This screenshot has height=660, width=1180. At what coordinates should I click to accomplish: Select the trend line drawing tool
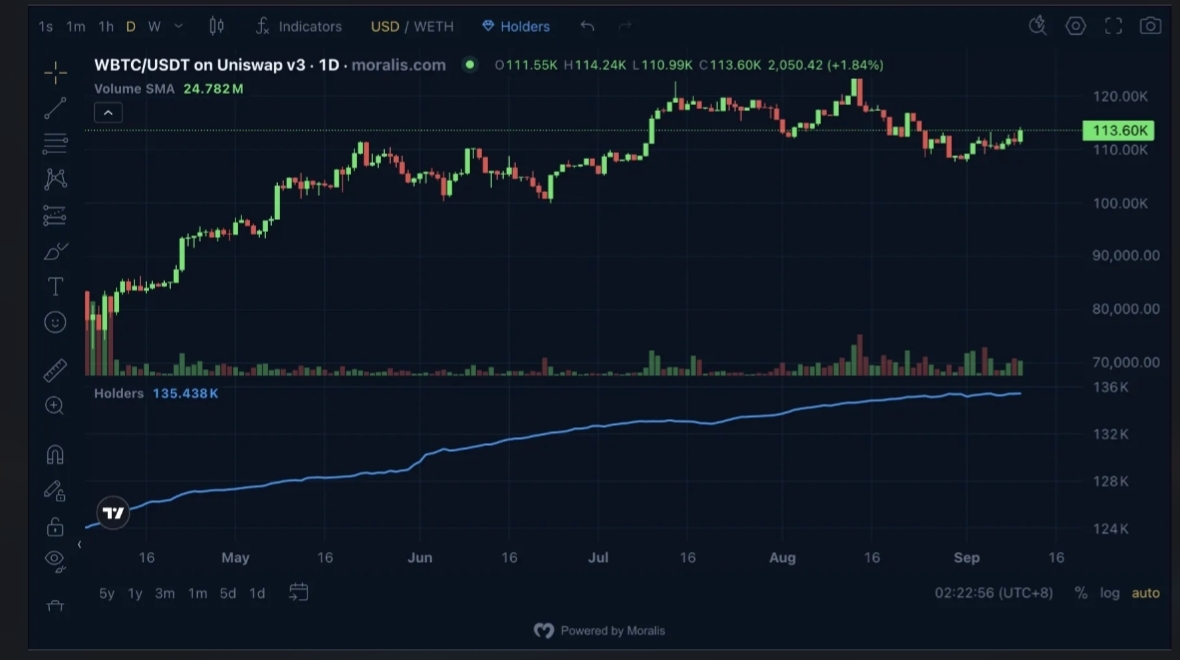pos(55,108)
